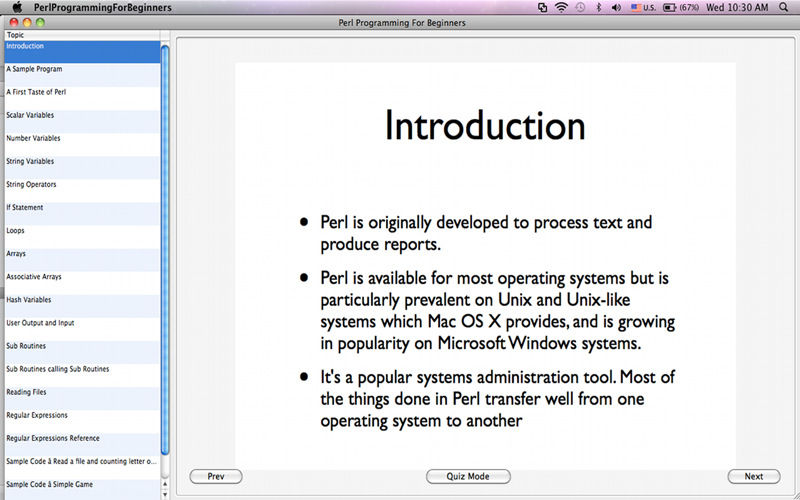This screenshot has height=500, width=800.
Task: Select the A Sample Program topic
Action: (x=82, y=75)
